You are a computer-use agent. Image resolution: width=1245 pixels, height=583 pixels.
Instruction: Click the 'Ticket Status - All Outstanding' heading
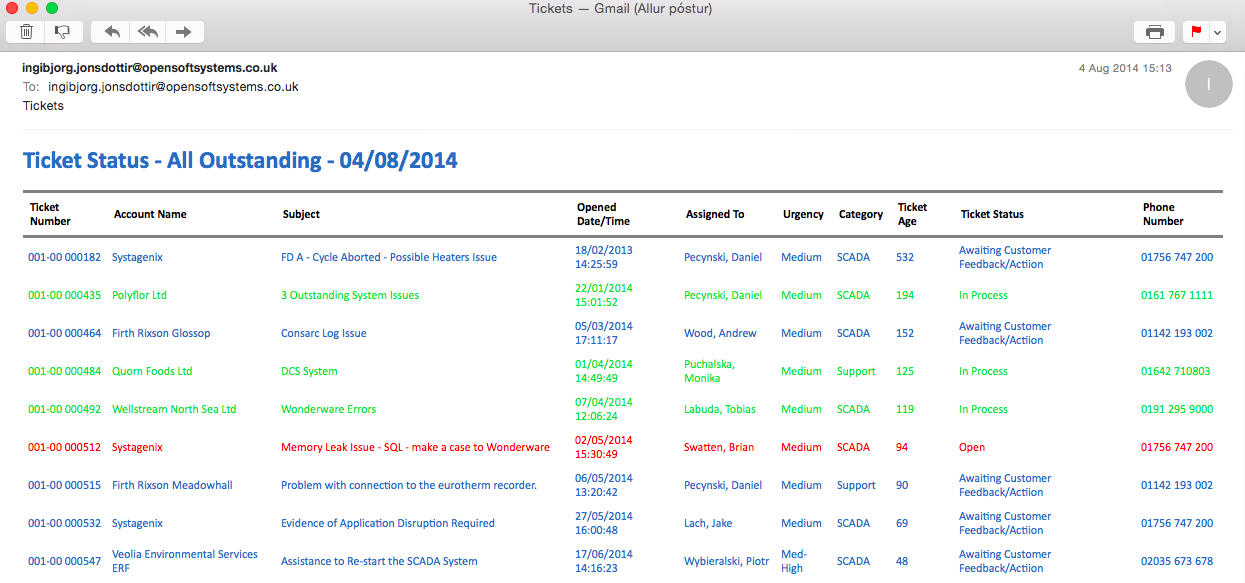tap(240, 160)
